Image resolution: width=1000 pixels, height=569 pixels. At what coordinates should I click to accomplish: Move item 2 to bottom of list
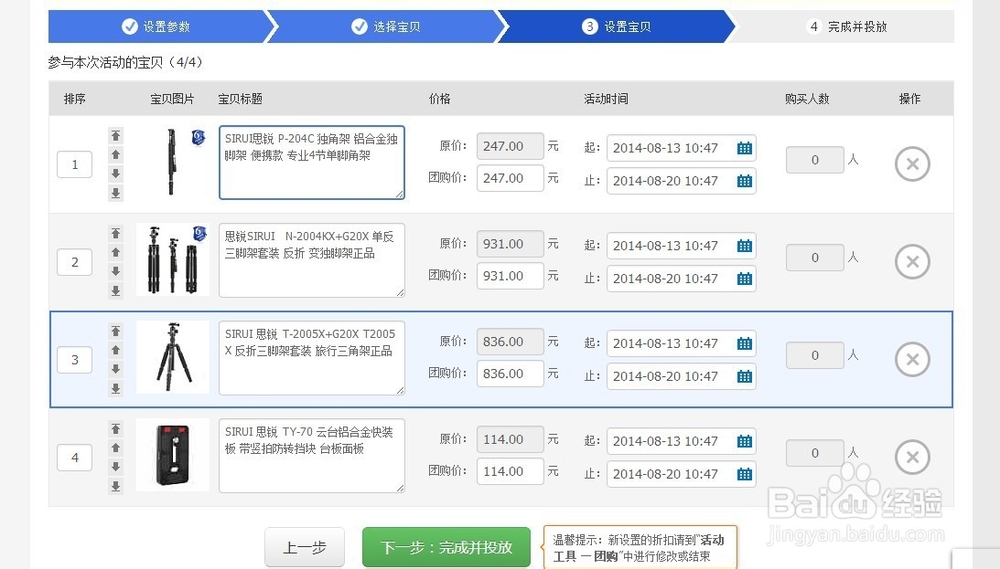pos(115,290)
